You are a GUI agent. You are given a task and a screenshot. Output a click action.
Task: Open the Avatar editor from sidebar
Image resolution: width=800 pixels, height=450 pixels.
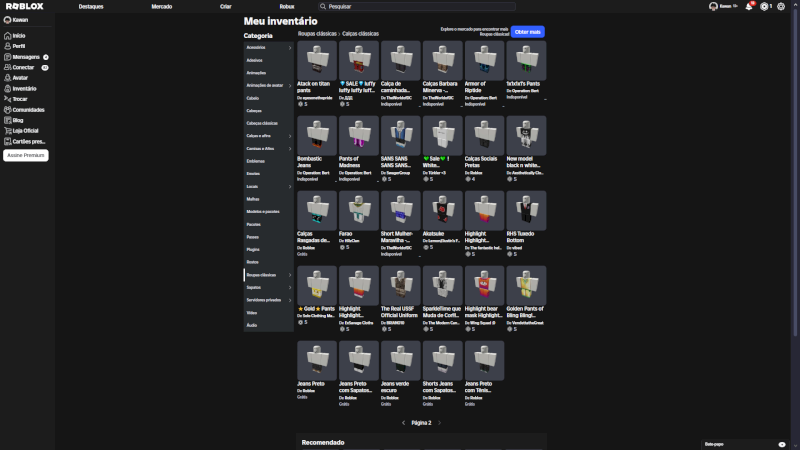[16, 78]
